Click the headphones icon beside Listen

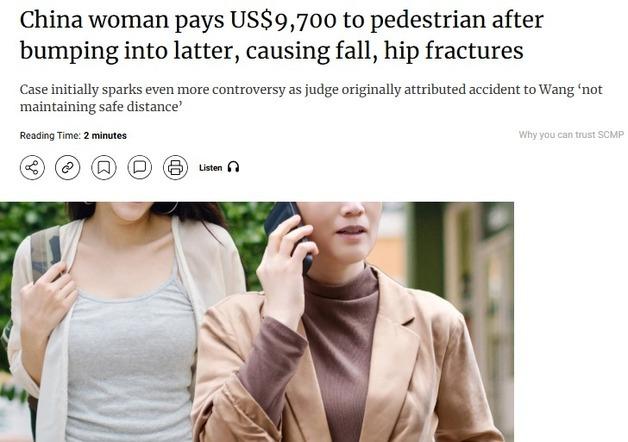[233, 167]
